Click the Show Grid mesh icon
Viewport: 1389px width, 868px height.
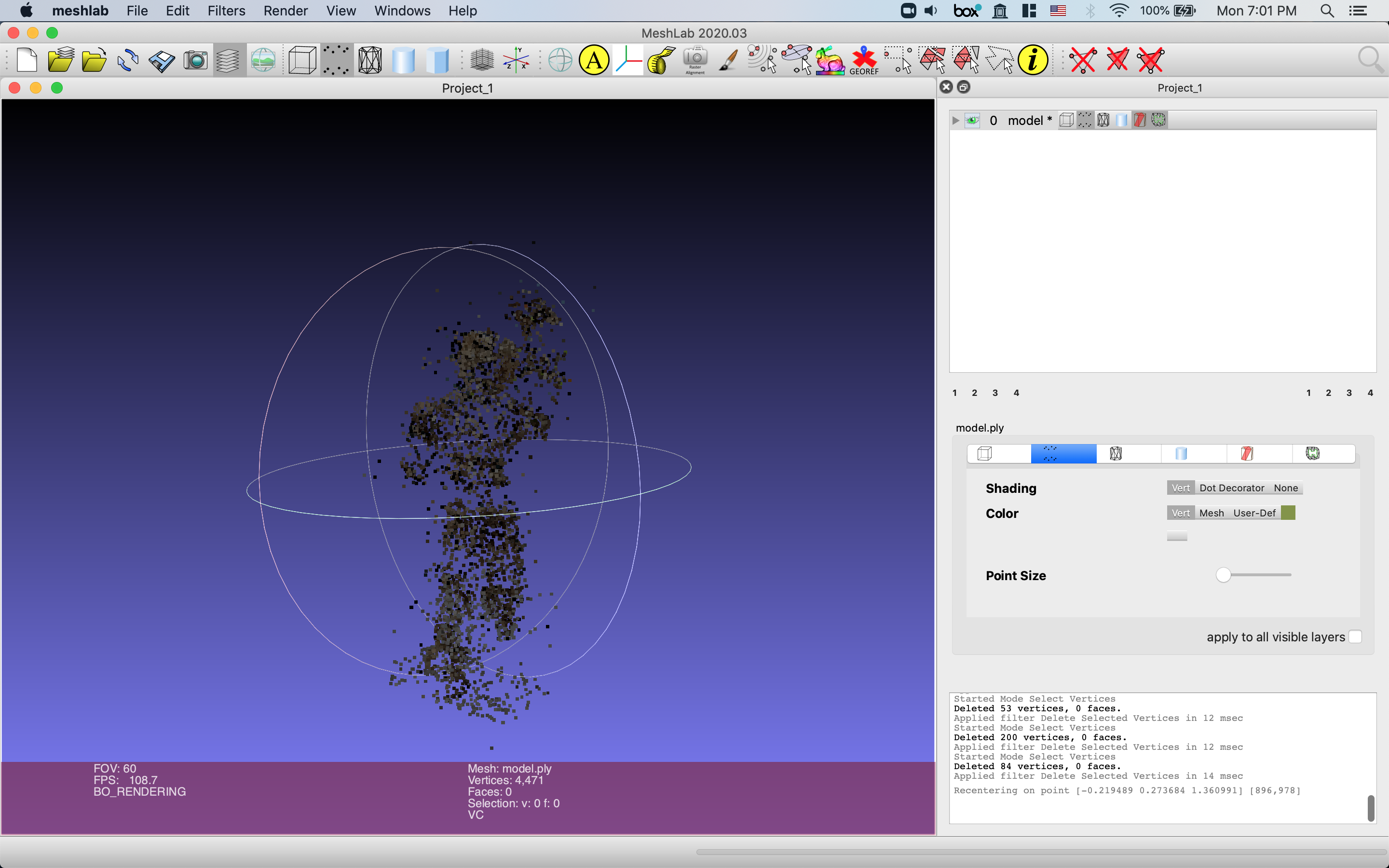[x=482, y=60]
